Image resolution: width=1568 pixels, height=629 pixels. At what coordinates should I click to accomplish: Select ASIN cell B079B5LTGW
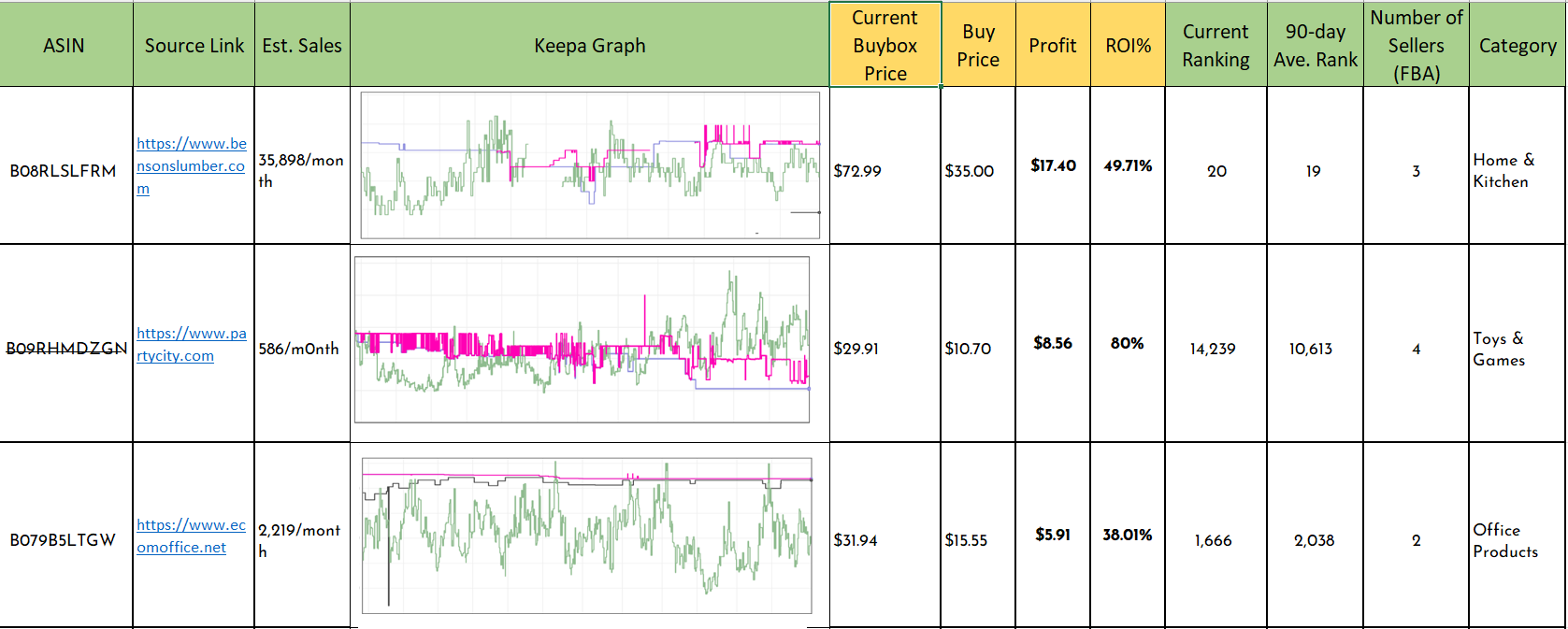(x=65, y=535)
